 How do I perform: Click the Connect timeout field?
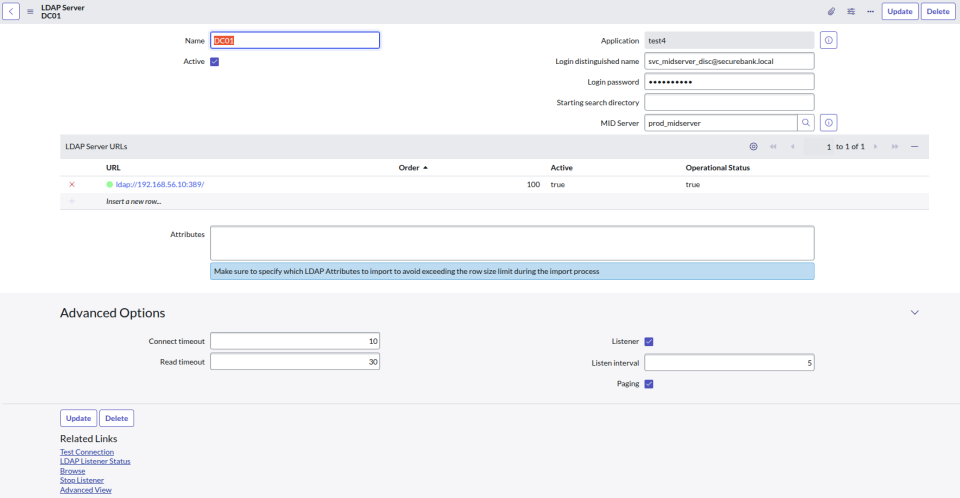coord(295,341)
